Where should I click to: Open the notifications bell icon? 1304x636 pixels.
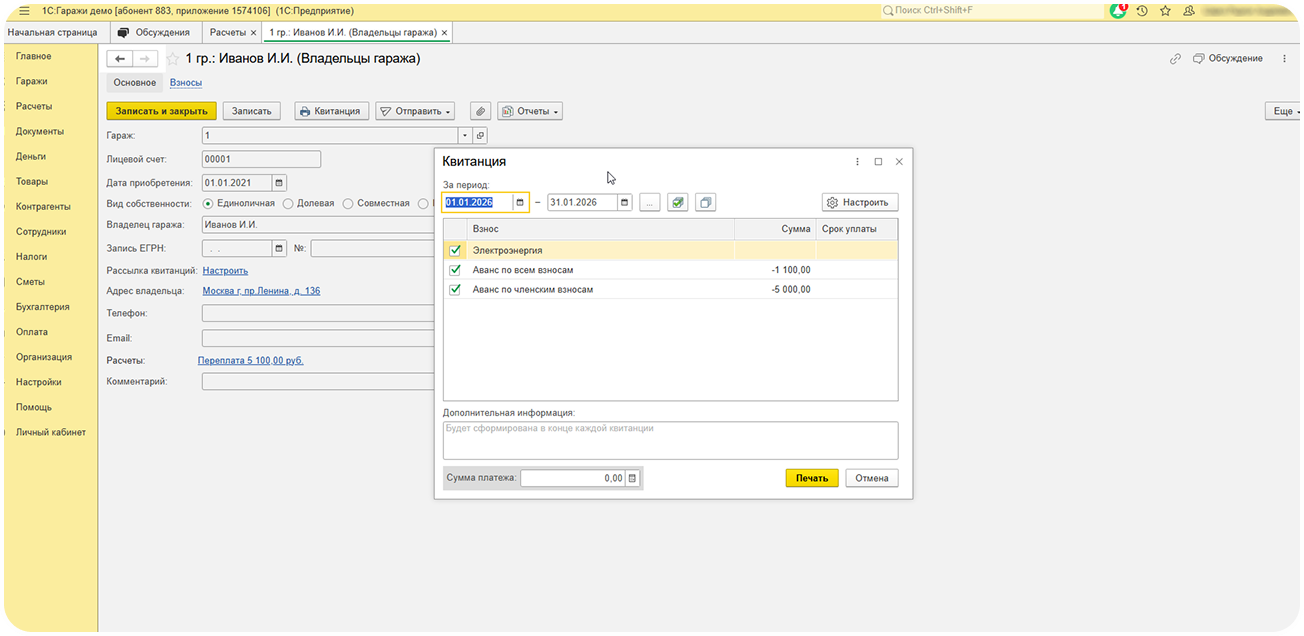pos(1118,10)
